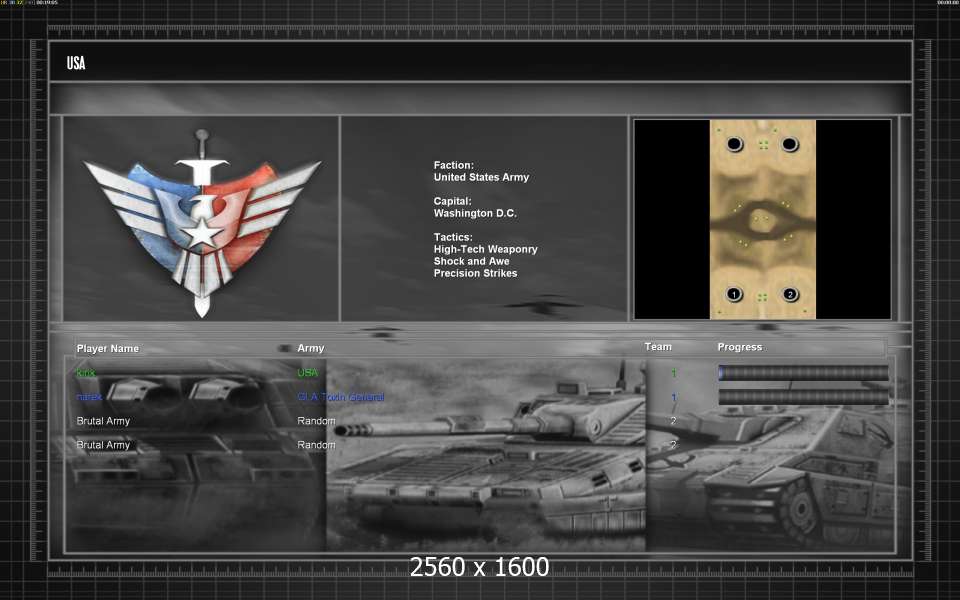Viewport: 960px width, 600px height.
Task: Select the green 'USA' army entry in player list
Action: tap(307, 372)
